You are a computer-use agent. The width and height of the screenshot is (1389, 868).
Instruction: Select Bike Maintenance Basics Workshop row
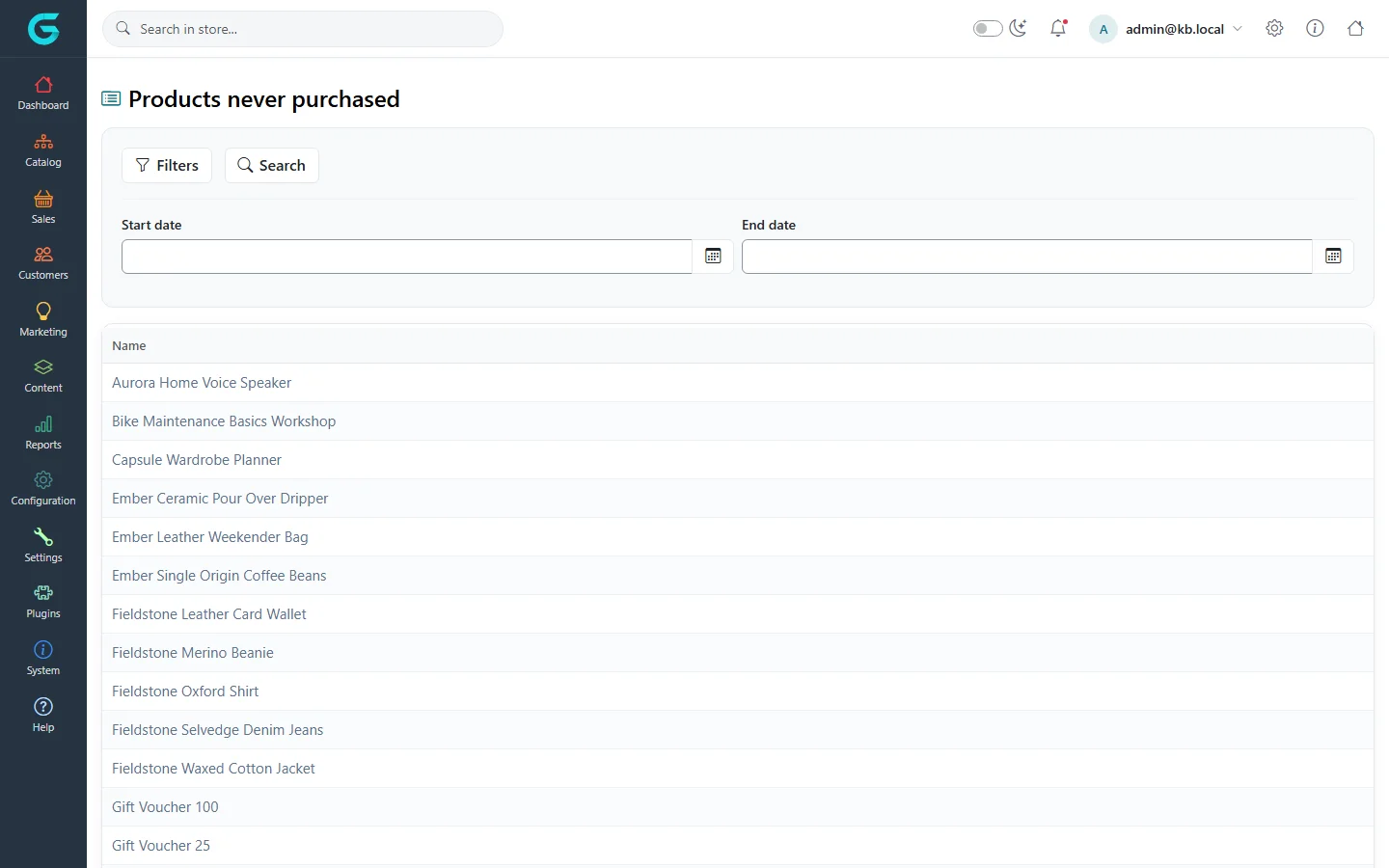pos(738,421)
